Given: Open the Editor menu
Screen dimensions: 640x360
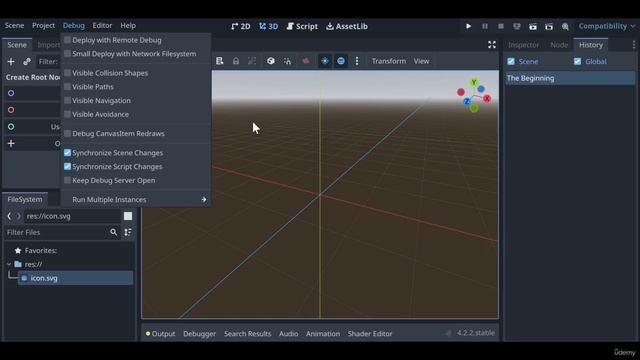Looking at the screenshot, I should [x=102, y=25].
